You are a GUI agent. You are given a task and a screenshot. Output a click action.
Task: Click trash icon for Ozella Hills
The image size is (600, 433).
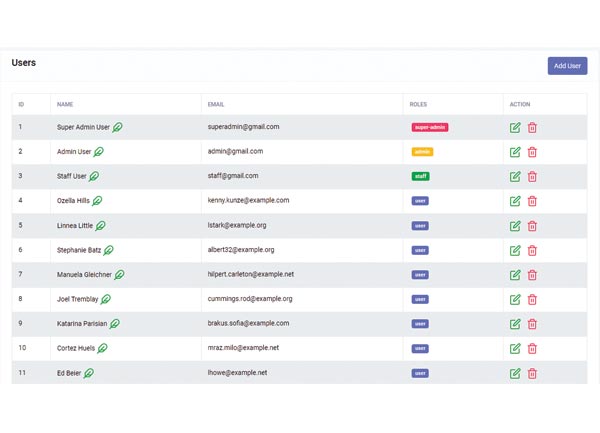pyautogui.click(x=532, y=201)
